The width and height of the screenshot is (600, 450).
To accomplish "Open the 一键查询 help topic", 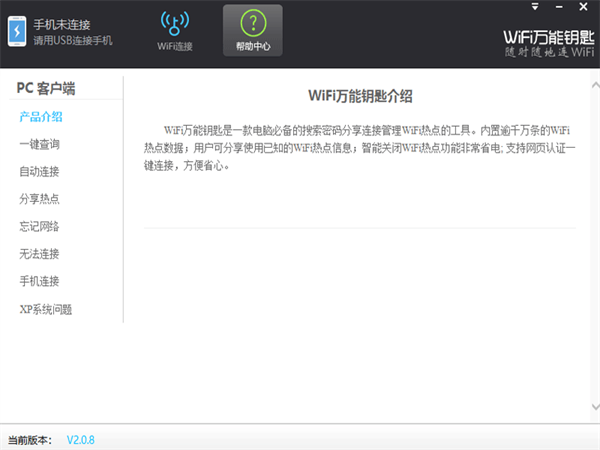I will (x=39, y=144).
